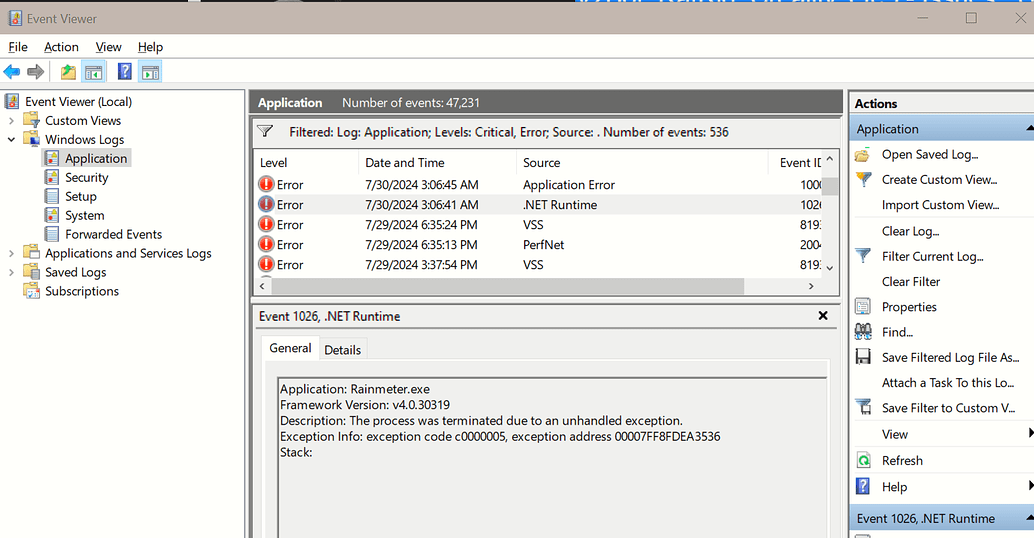This screenshot has width=1034, height=538.
Task: Collapse the Windows Logs tree node
Action: click(x=11, y=140)
